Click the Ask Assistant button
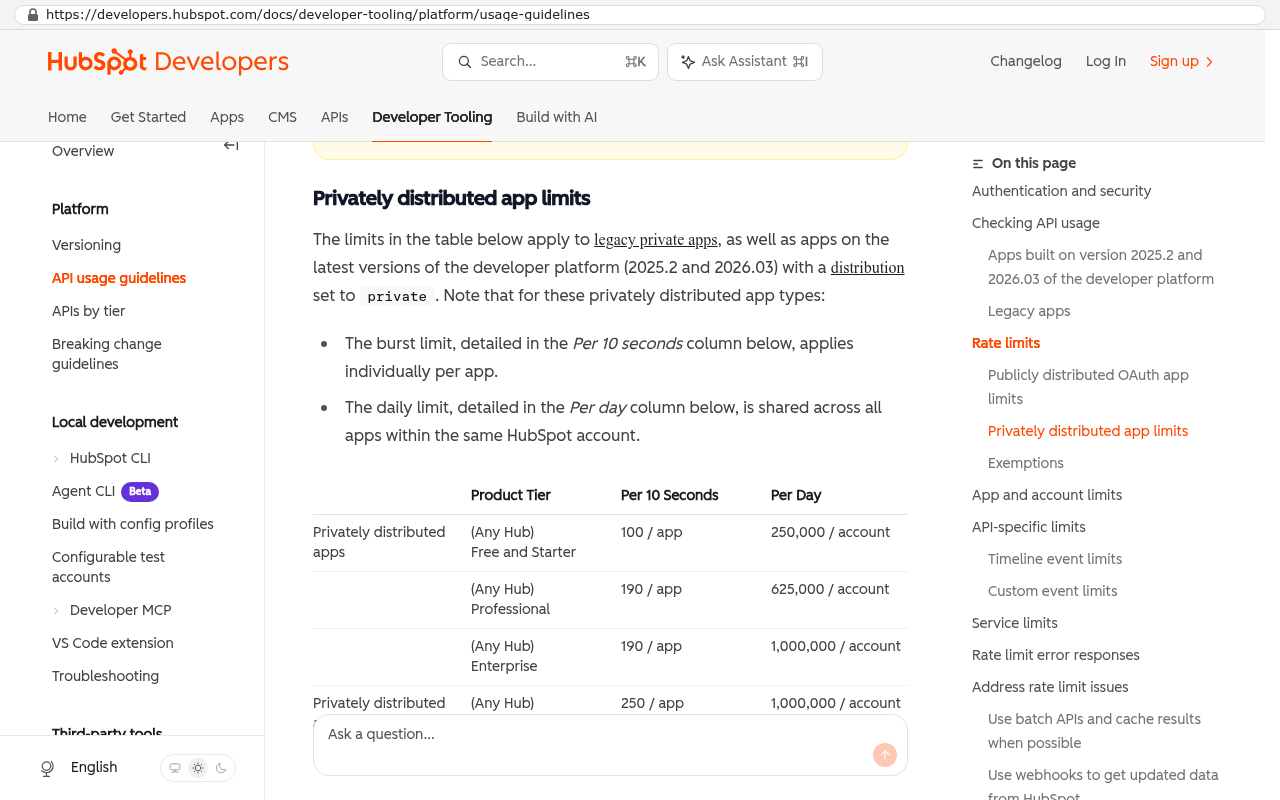The image size is (1280, 800). pyautogui.click(x=745, y=62)
